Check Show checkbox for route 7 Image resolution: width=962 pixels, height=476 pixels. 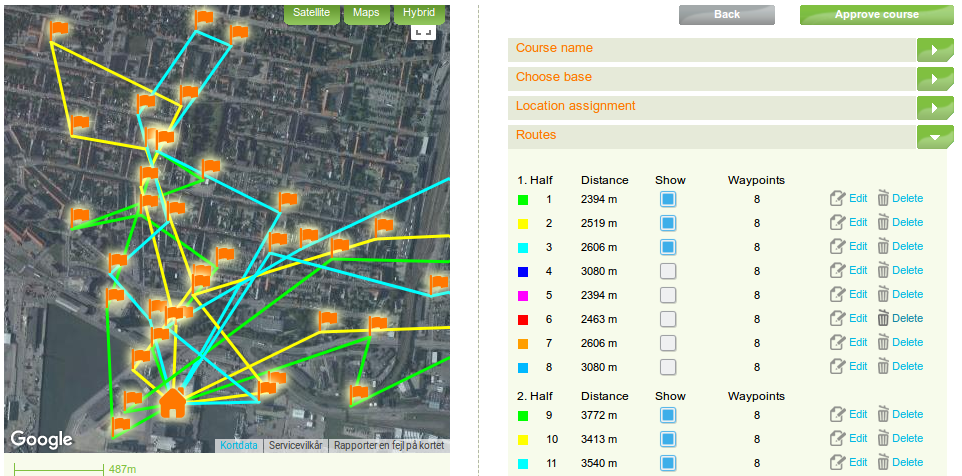pos(668,342)
